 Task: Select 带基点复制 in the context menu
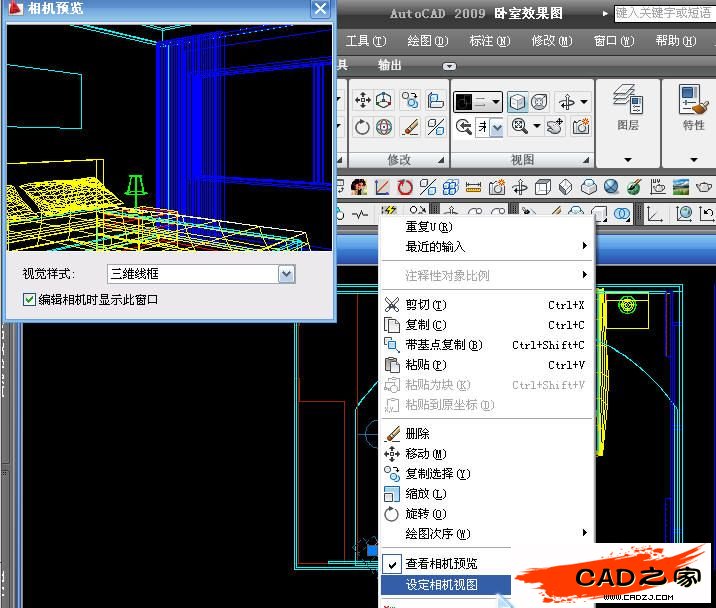click(x=443, y=345)
